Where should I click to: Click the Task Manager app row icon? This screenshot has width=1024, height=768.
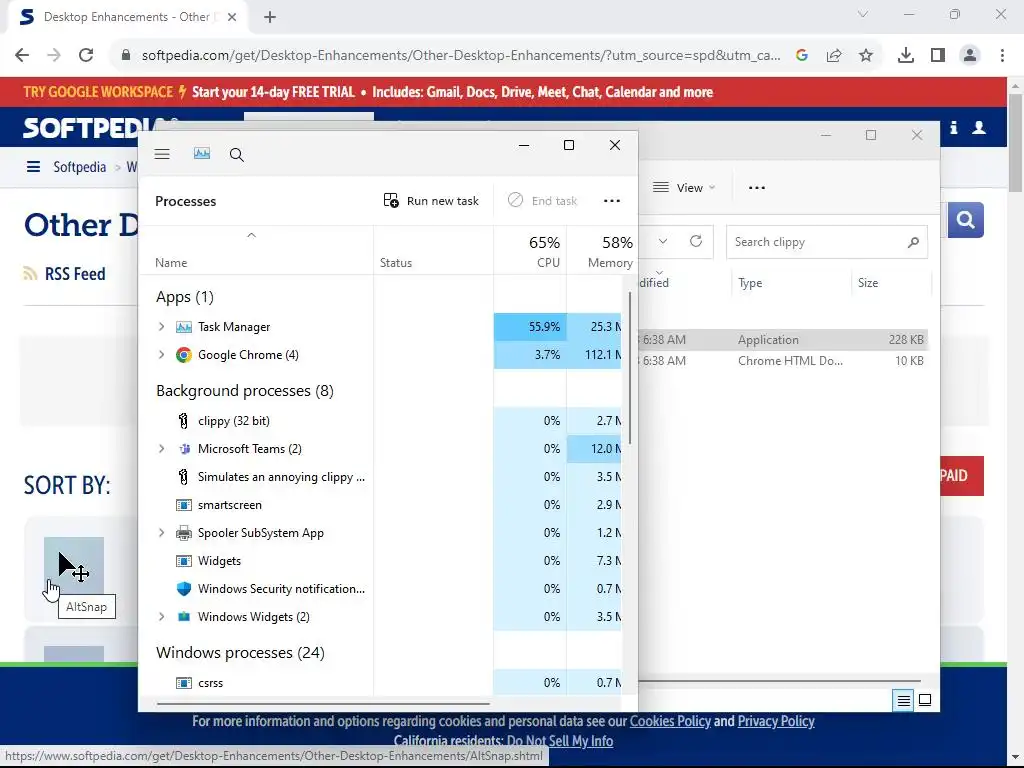click(184, 327)
